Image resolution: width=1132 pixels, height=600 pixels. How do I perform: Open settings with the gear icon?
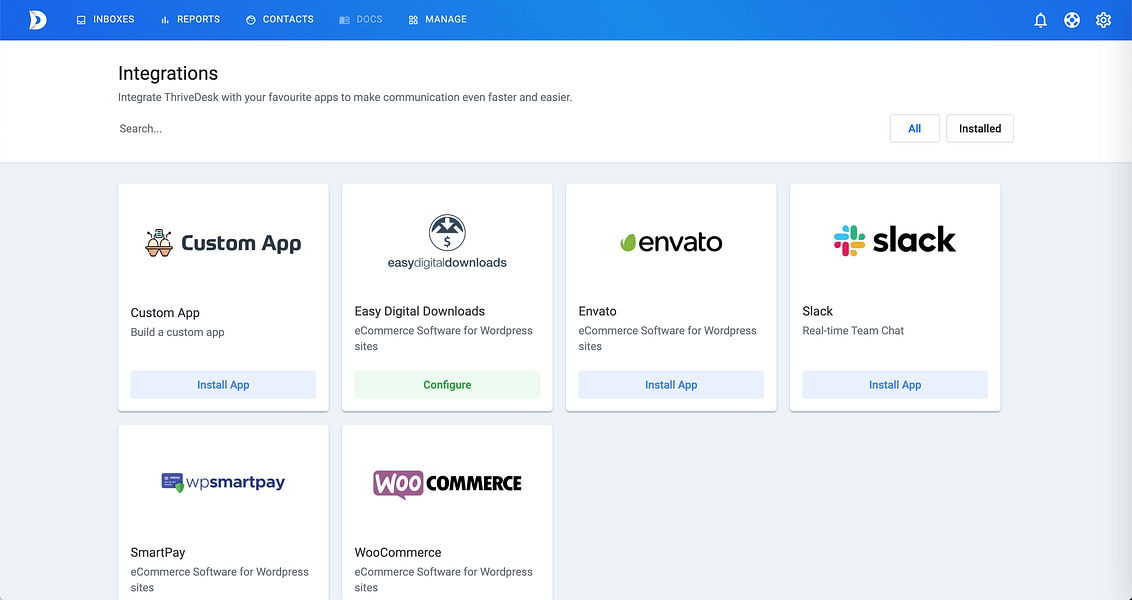(1103, 19)
